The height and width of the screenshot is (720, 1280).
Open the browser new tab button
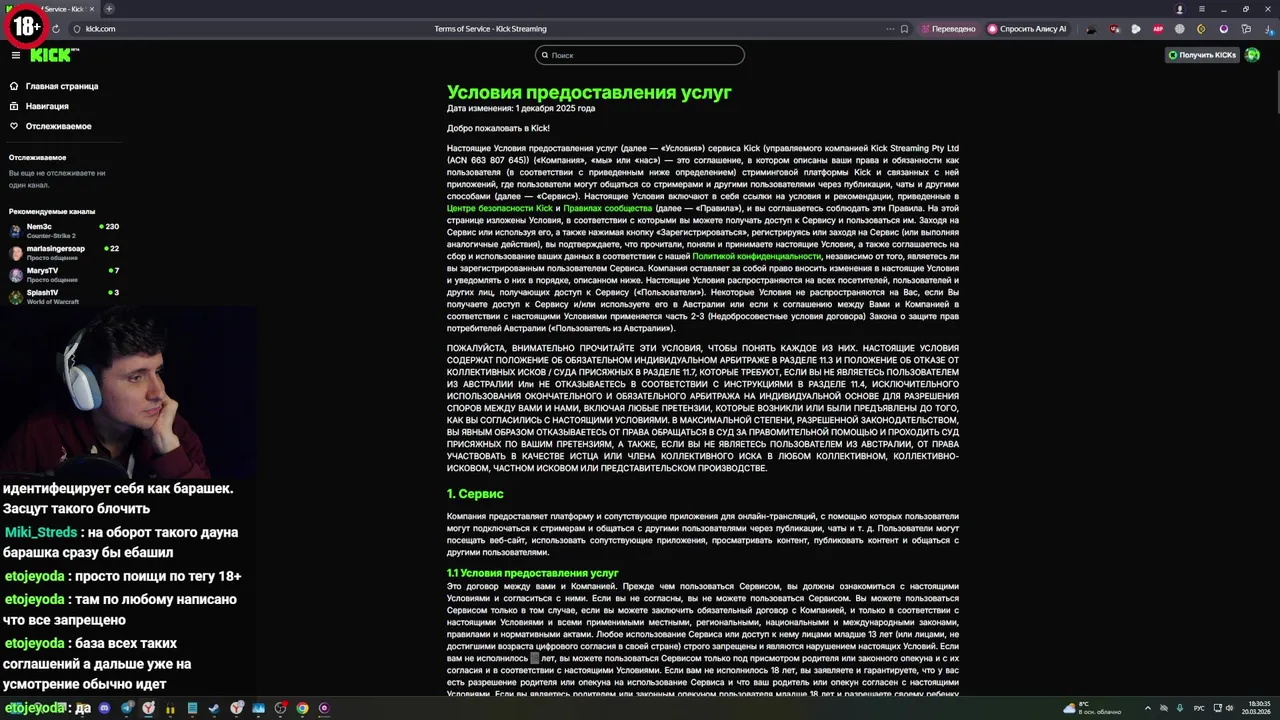(x=109, y=9)
